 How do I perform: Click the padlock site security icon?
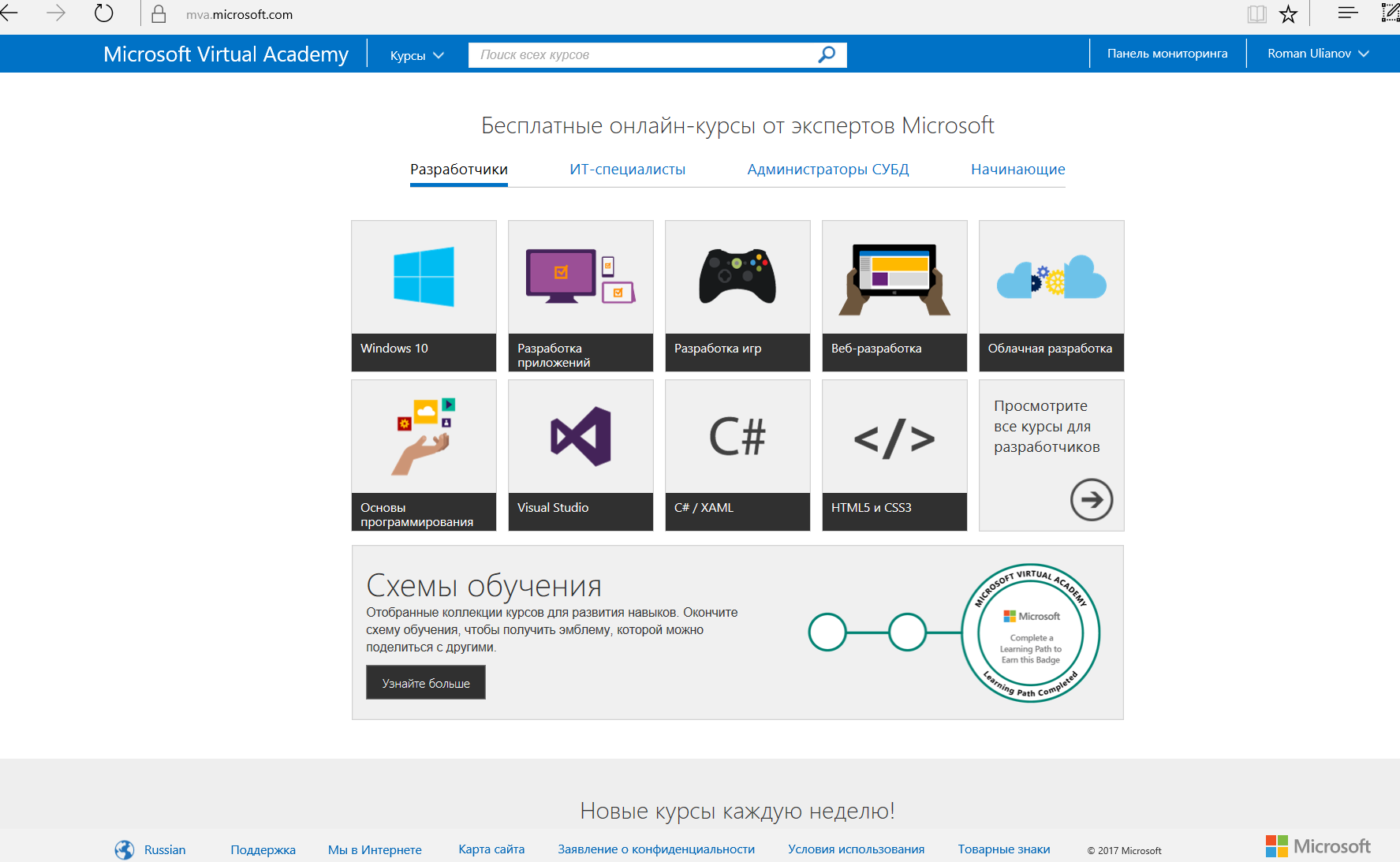[x=159, y=14]
